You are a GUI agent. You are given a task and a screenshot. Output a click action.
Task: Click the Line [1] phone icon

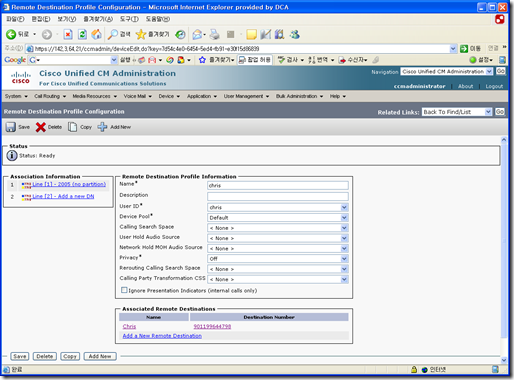[26, 184]
